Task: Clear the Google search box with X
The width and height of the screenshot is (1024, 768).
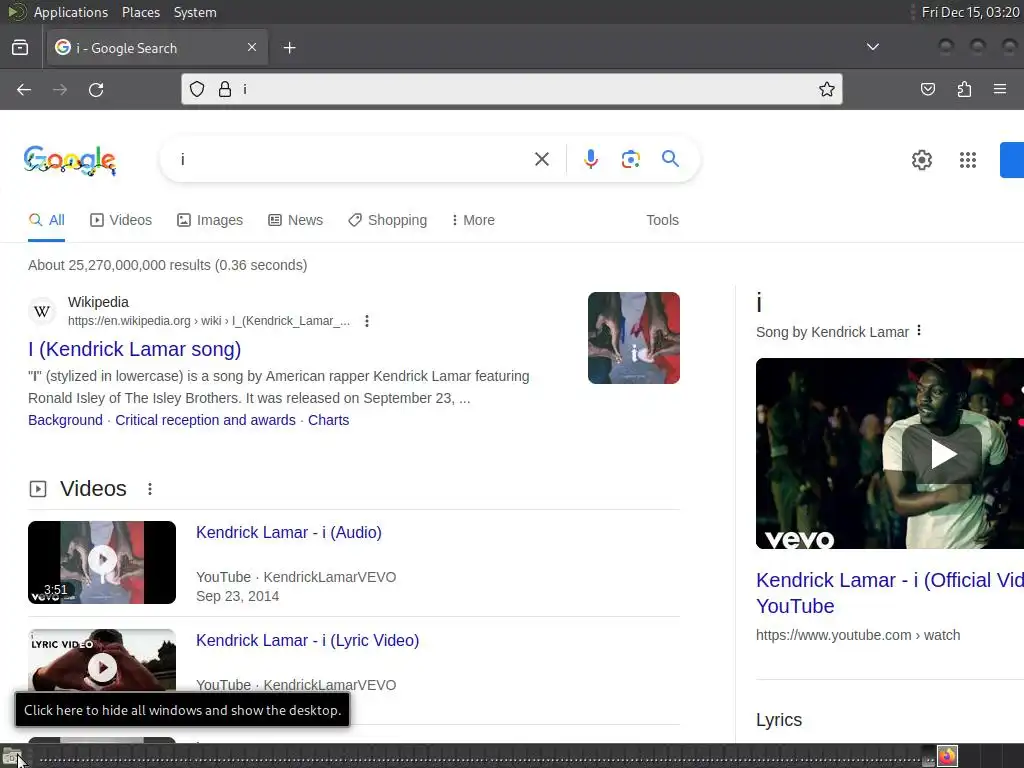Action: click(x=541, y=159)
